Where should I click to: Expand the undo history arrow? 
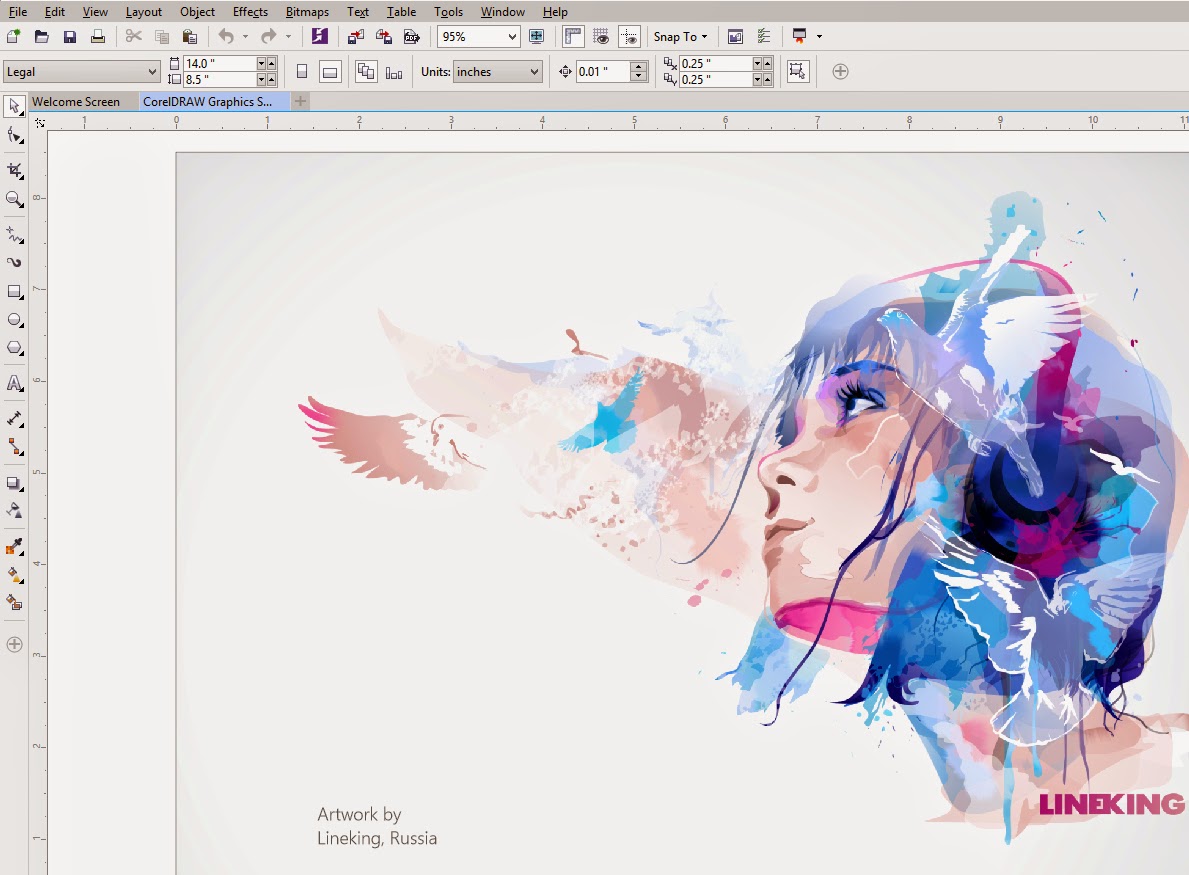pos(245,36)
